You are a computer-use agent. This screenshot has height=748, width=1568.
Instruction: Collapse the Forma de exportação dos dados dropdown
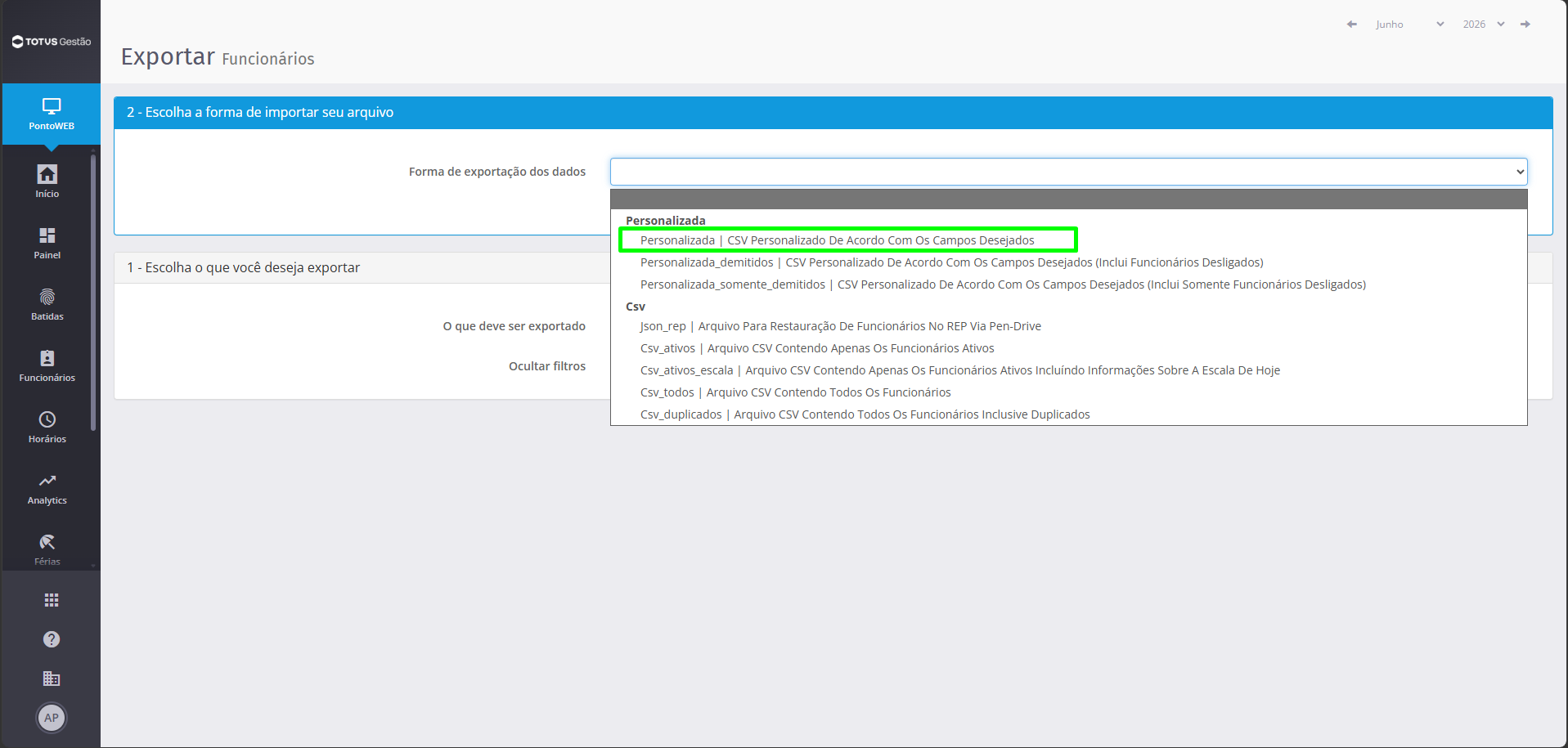click(1069, 172)
